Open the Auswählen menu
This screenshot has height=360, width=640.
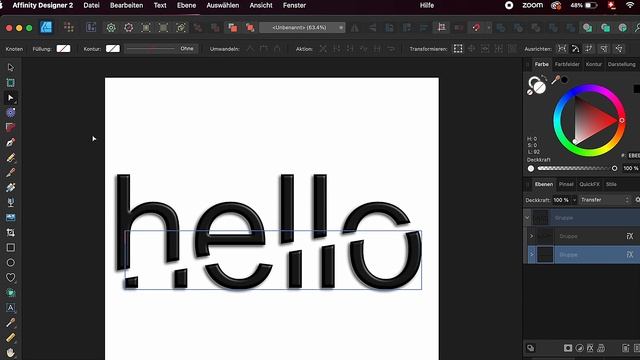tap(223, 5)
